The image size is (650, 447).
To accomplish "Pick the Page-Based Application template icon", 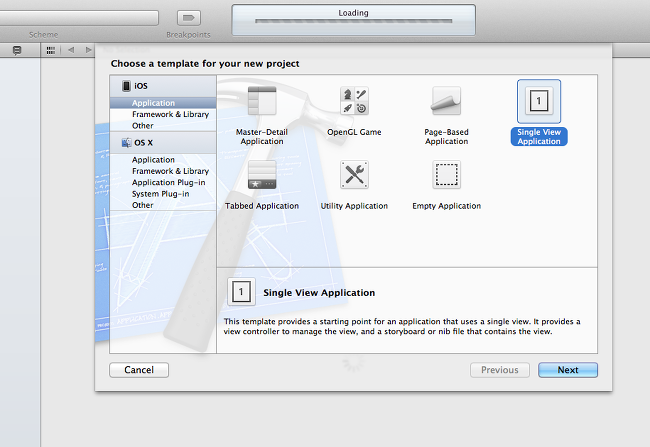I will (446, 101).
